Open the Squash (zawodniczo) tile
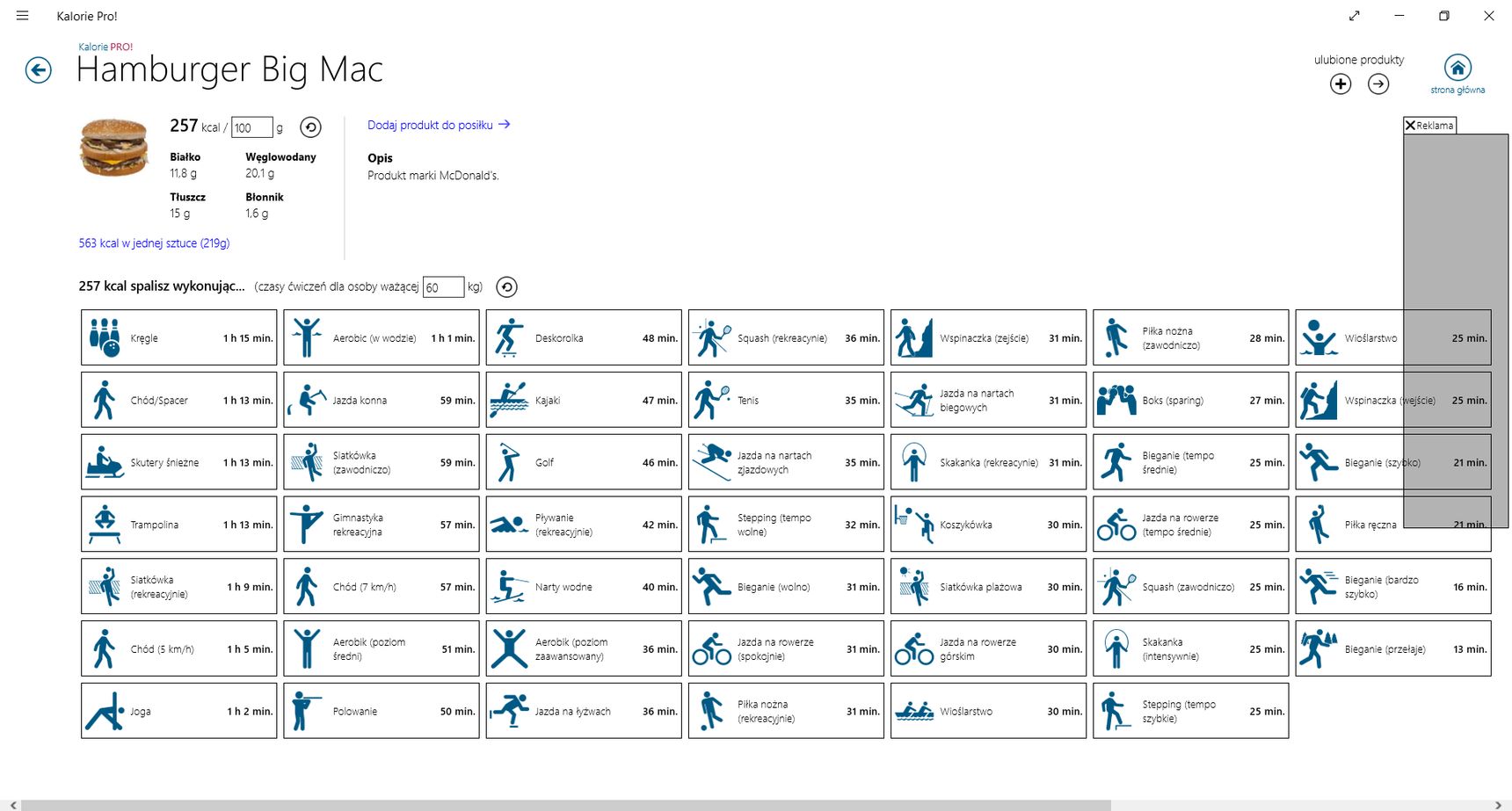The width and height of the screenshot is (1512, 811). pyautogui.click(x=1191, y=587)
